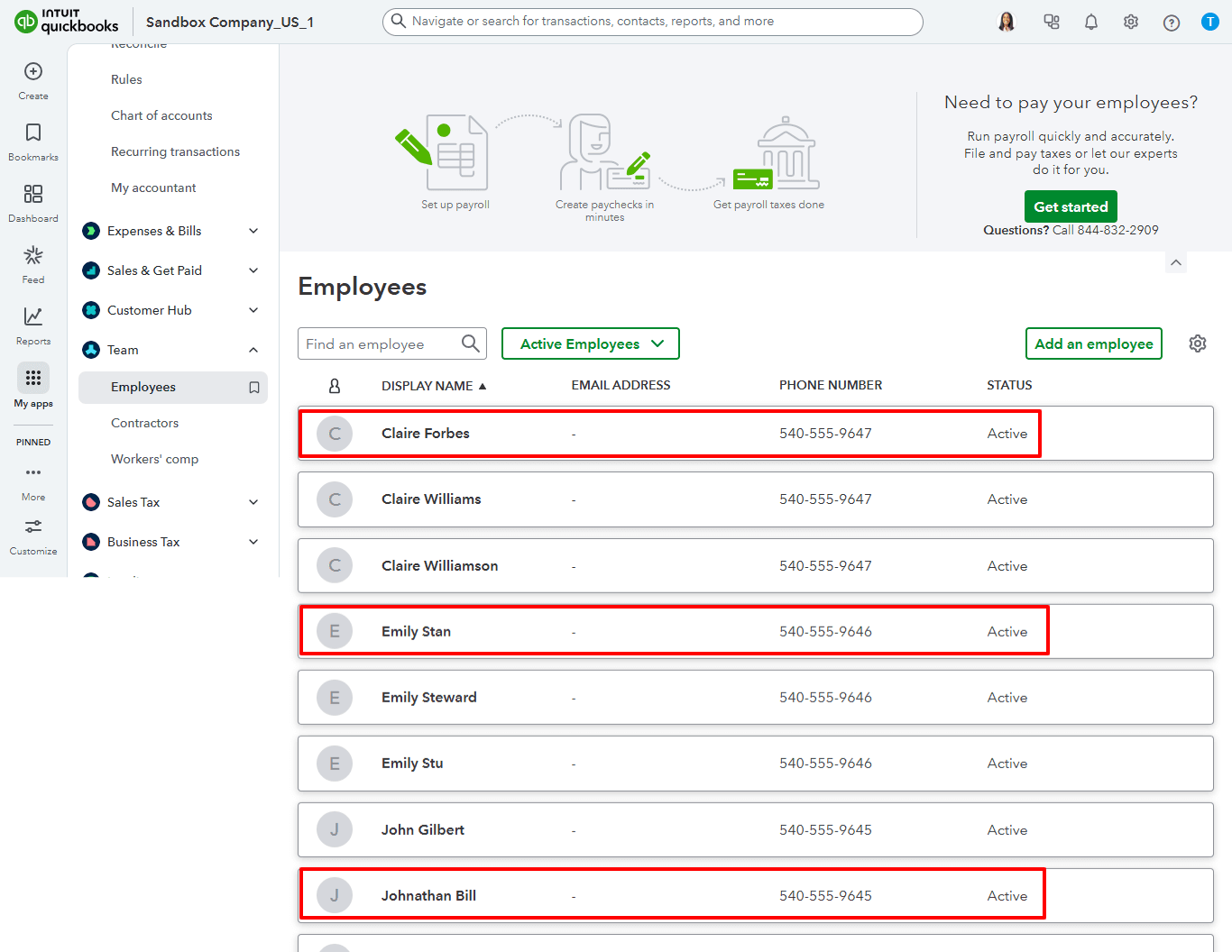The width and height of the screenshot is (1232, 952).
Task: Click the Find an employee search field
Action: [x=388, y=343]
